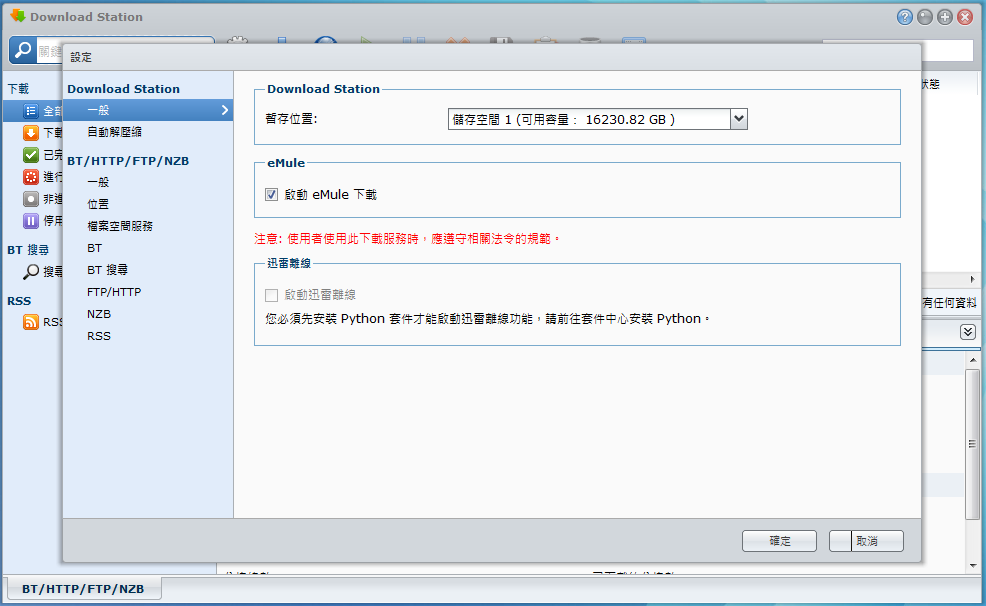Click the main window 下載 heading
Image resolution: width=986 pixels, height=606 pixels.
tap(18, 89)
